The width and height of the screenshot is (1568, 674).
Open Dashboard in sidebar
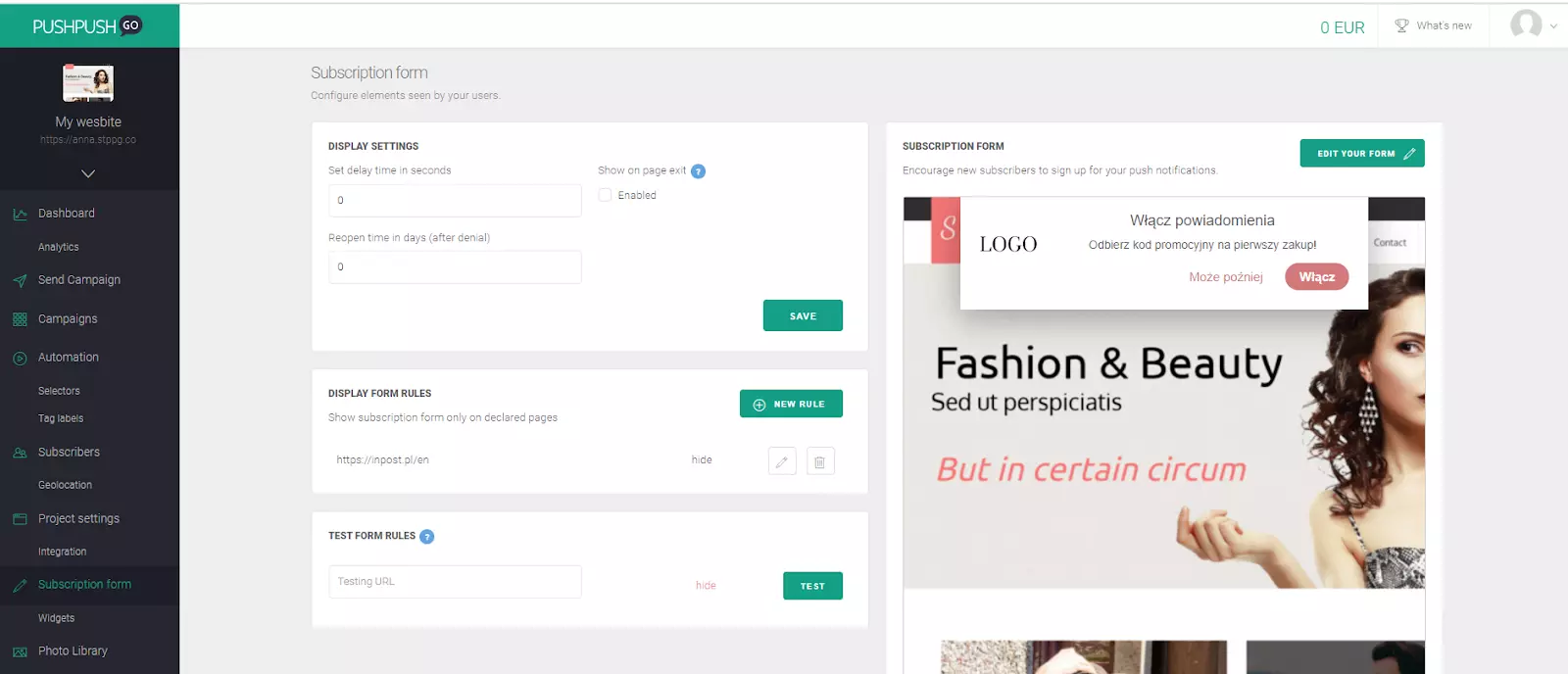click(67, 213)
